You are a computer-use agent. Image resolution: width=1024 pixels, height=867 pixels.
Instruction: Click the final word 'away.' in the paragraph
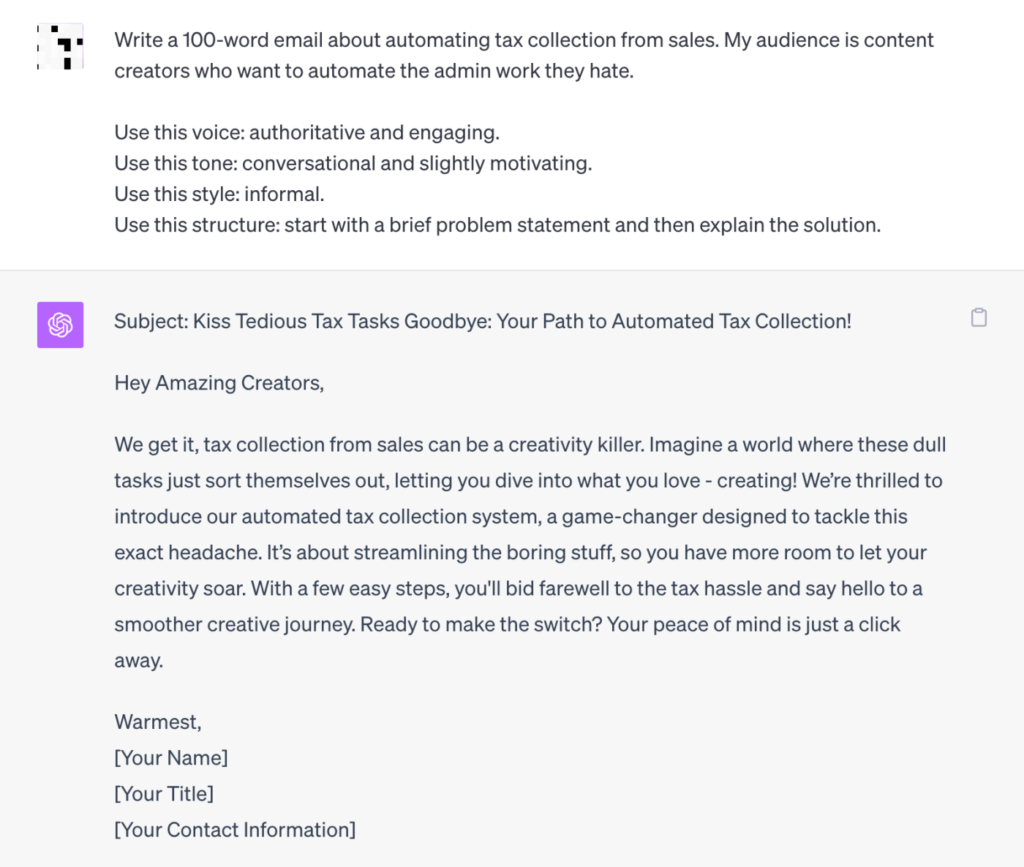click(138, 660)
